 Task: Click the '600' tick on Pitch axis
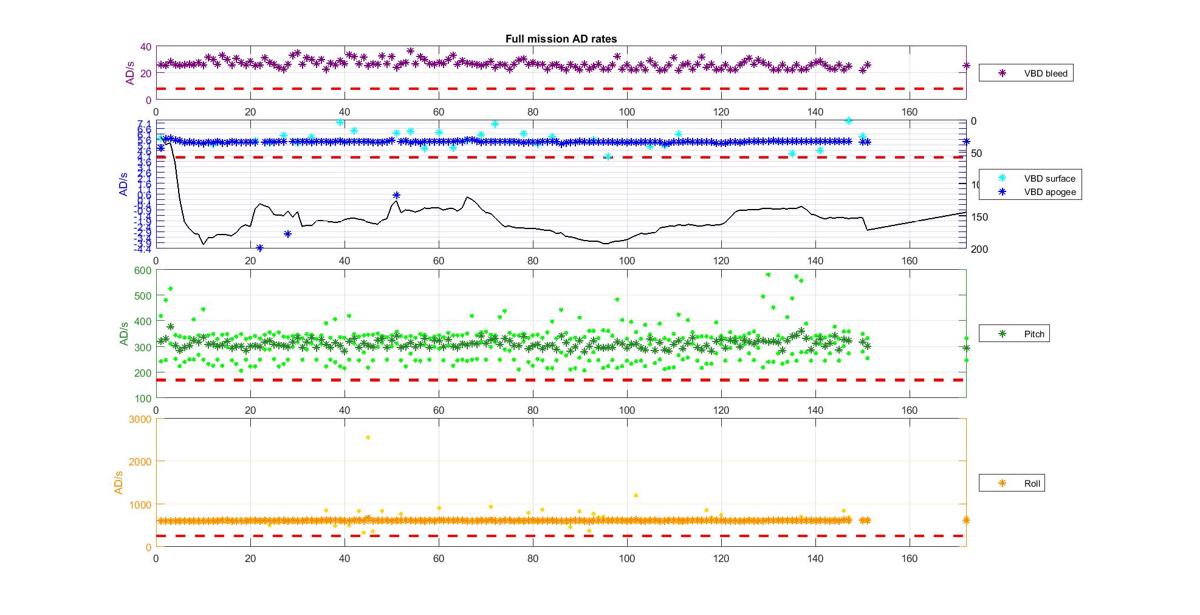(143, 271)
